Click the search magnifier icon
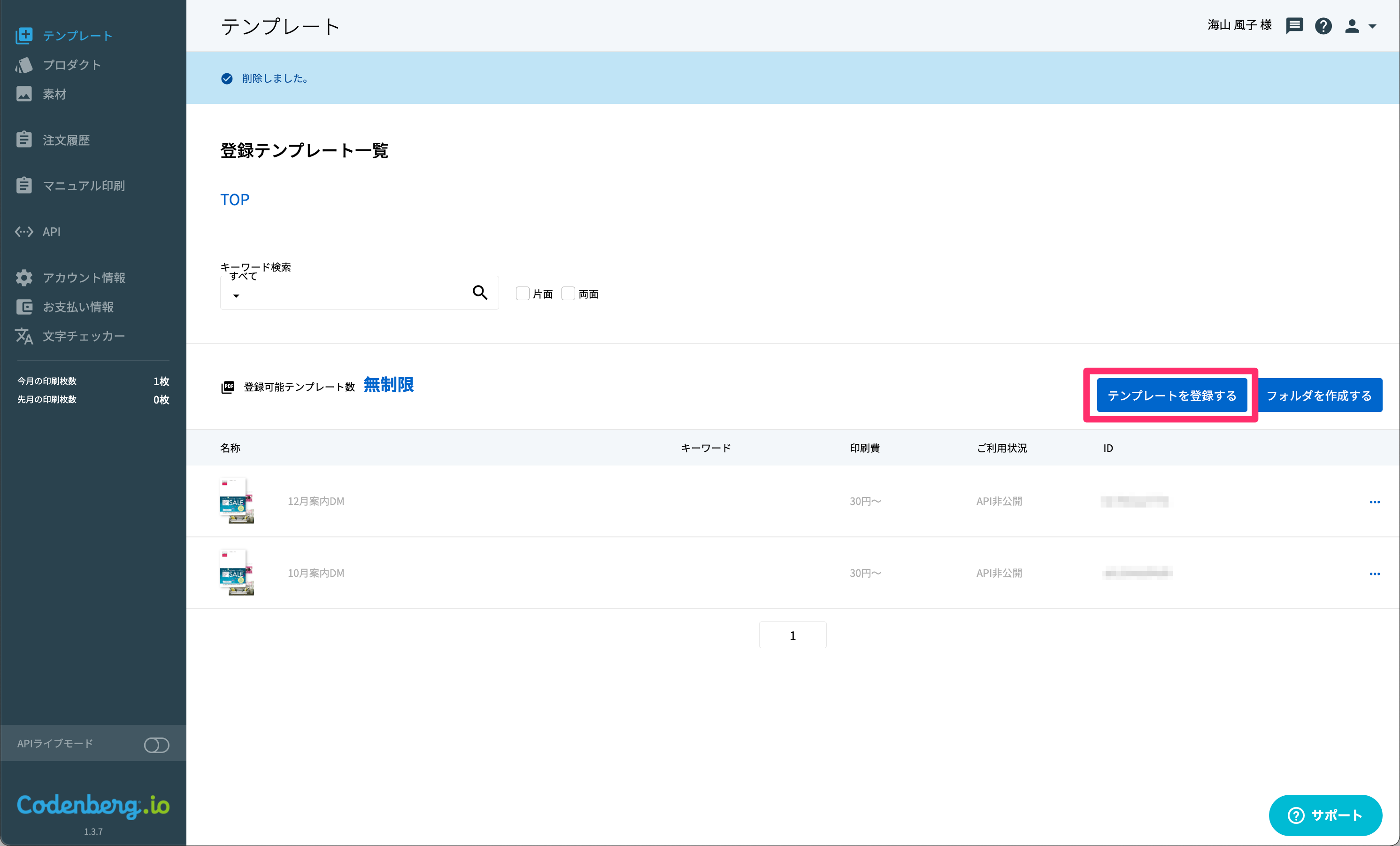Viewport: 1400px width, 846px height. [480, 292]
